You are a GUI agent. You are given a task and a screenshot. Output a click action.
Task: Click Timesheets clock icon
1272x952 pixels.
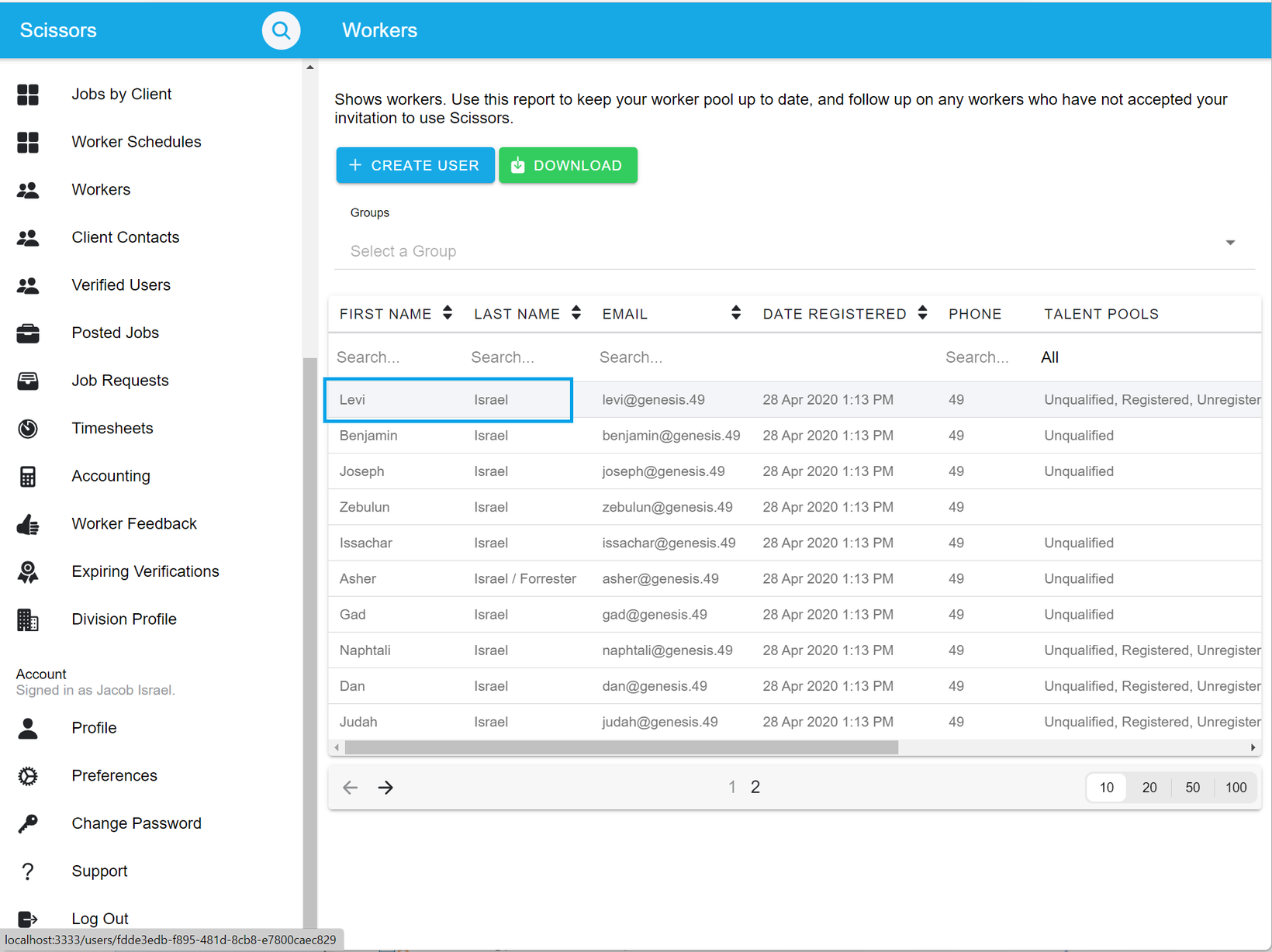click(x=28, y=429)
